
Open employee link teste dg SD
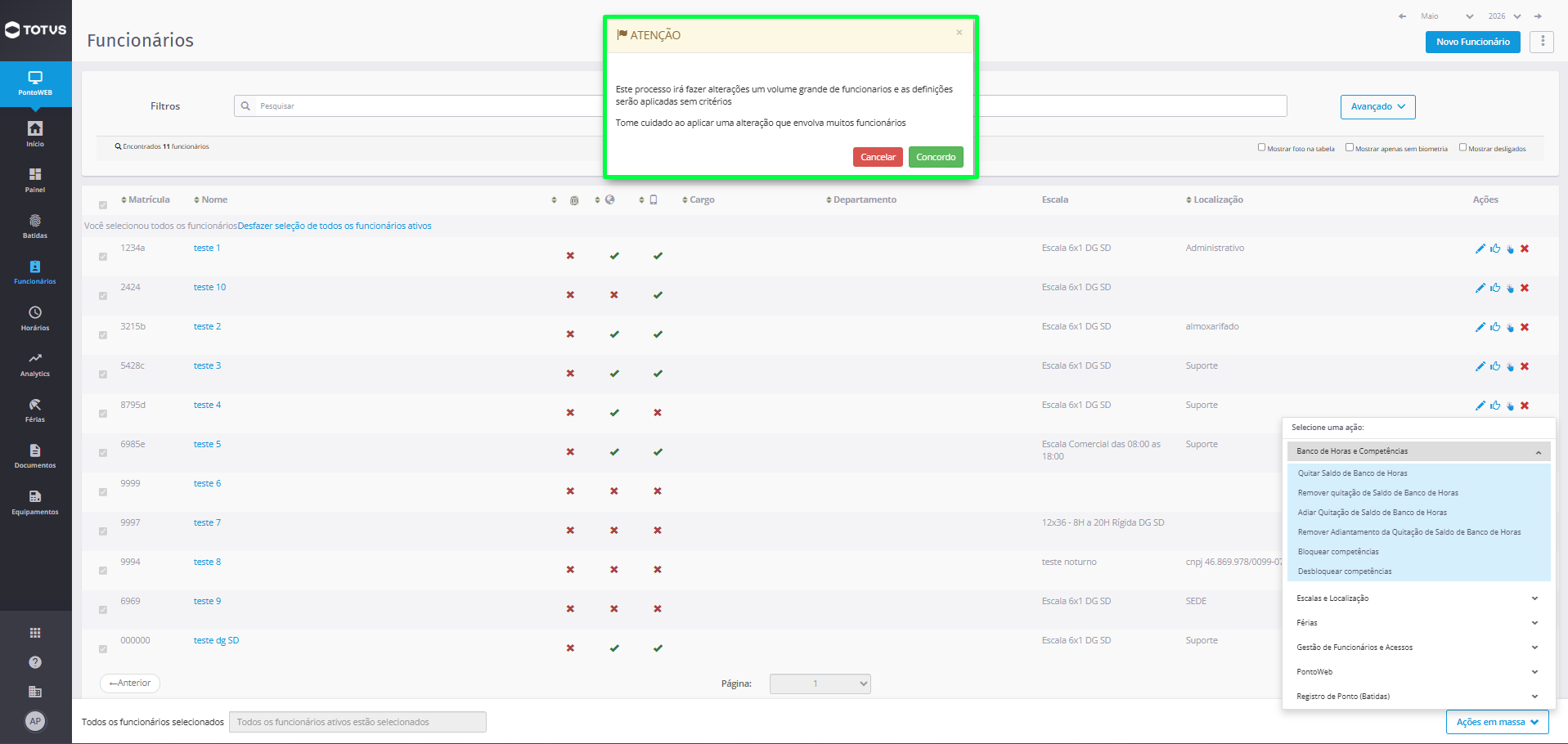tap(216, 640)
